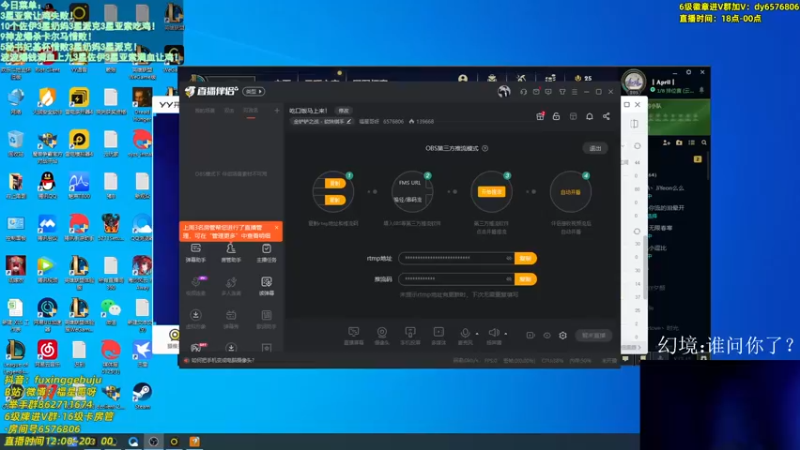Viewport: 800px width, 450px height.
Task: Dismiss the orange notification banner
Action: click(277, 228)
